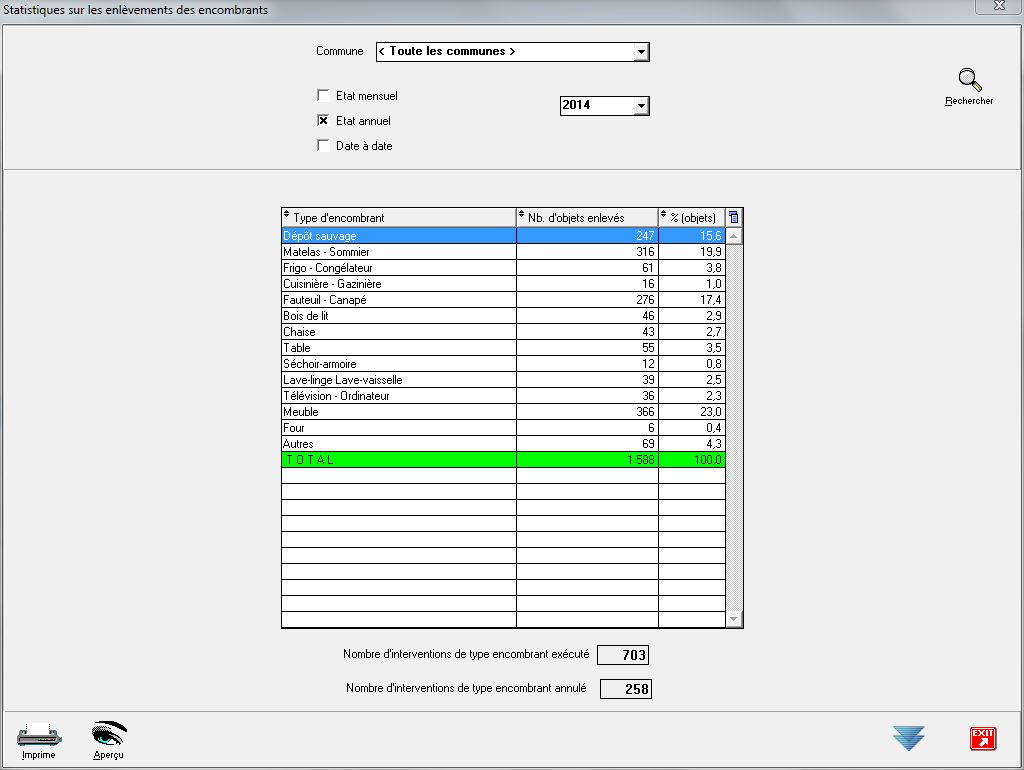Image resolution: width=1024 pixels, height=770 pixels.
Task: Click the red EXIT icon
Action: [982, 739]
